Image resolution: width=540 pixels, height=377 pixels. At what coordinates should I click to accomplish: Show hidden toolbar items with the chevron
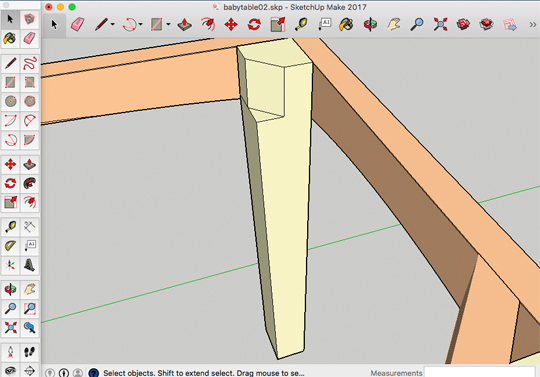[532, 25]
